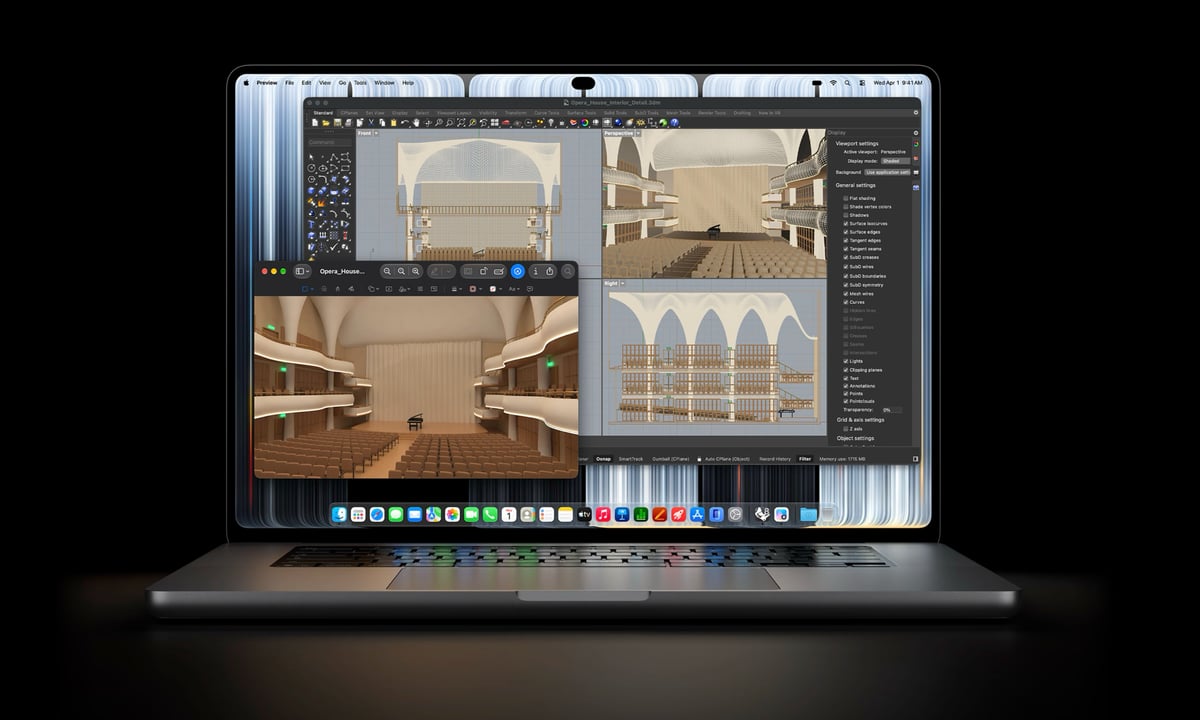Screen dimensions: 1200x720
Task: Click Display panel gear icon
Action: point(915,133)
